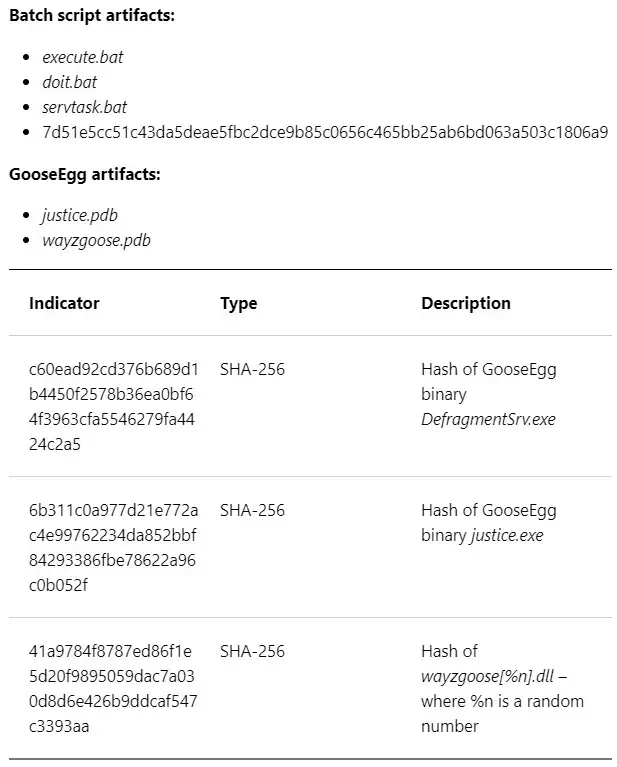The height and width of the screenshot is (767, 617).
Task: Click SHA-256 in the DefragmentSrv.exe row
Action: 252,370
